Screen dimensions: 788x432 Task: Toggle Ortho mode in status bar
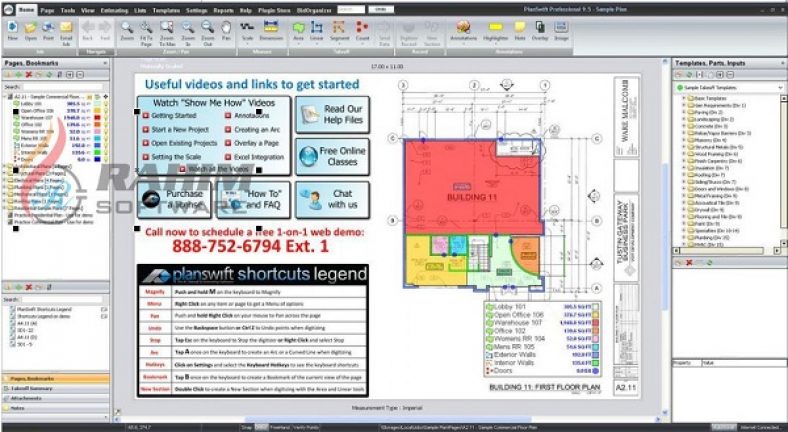coord(261,427)
